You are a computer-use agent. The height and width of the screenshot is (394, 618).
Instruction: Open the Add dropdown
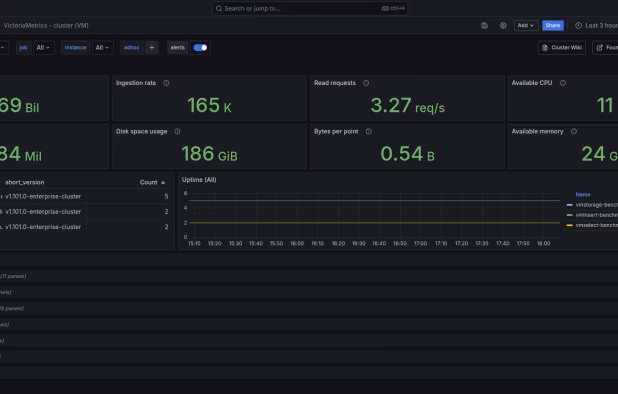click(x=526, y=26)
